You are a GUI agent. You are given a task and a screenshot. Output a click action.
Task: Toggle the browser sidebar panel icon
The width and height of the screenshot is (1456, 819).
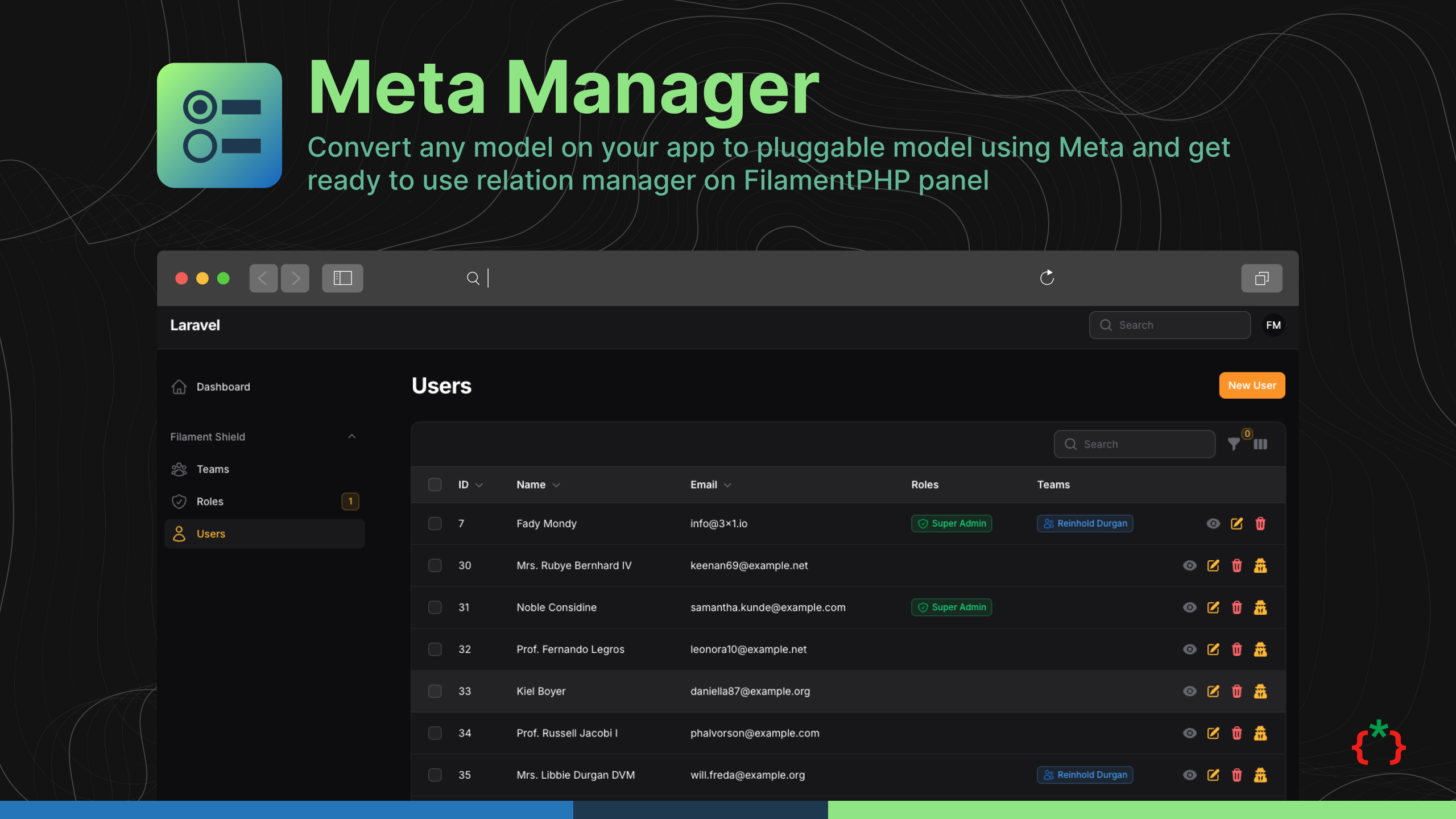click(342, 278)
